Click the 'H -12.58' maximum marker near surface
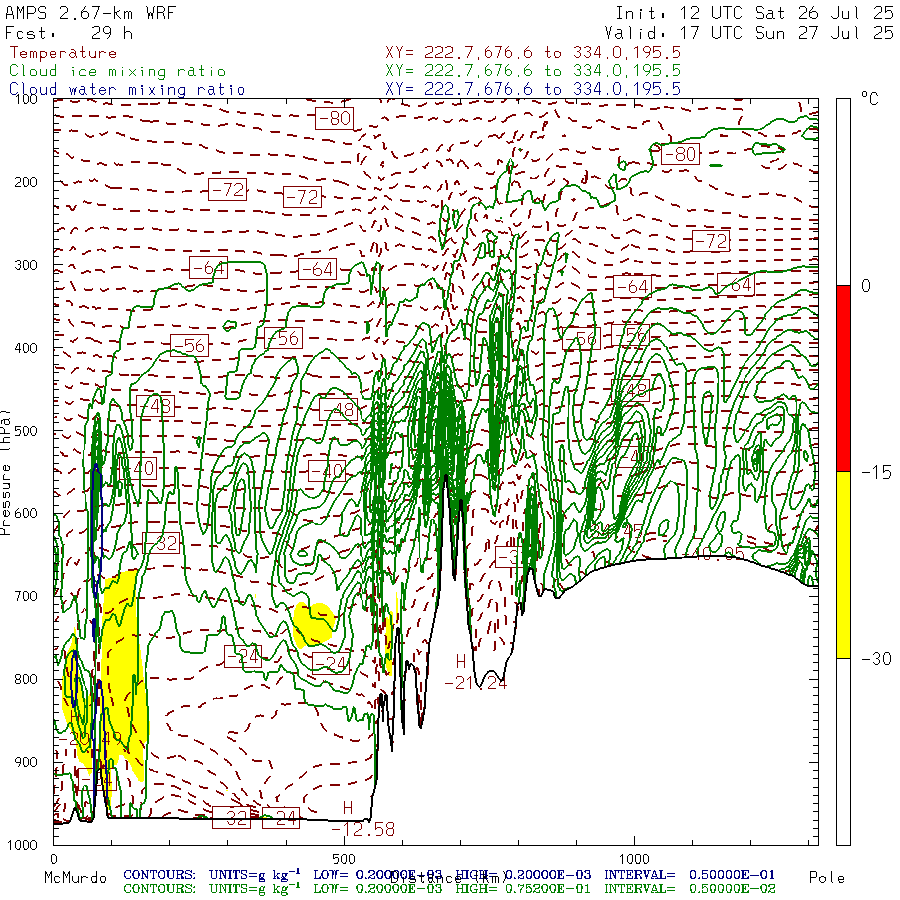900x900 pixels. coord(363,819)
